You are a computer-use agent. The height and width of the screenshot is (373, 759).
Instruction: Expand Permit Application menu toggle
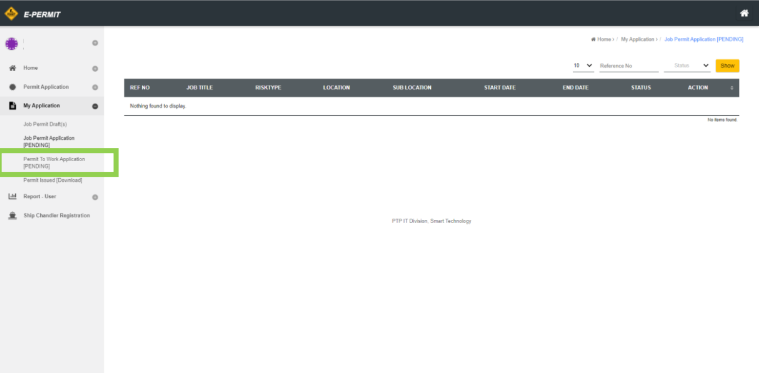[95, 88]
